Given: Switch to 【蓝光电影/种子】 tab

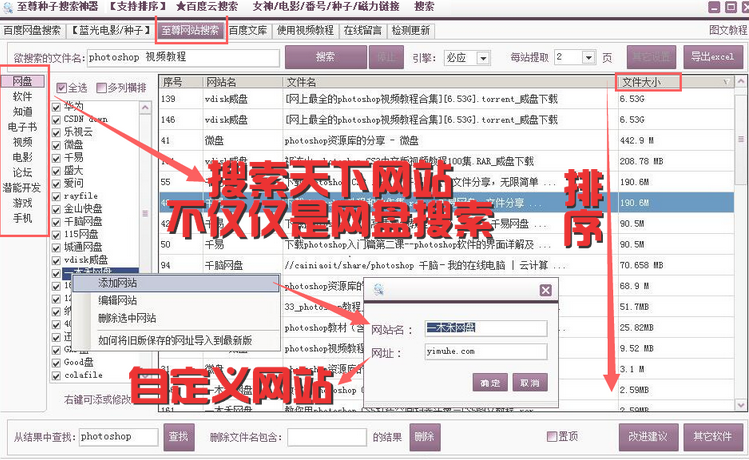Looking at the screenshot, I should coord(110,31).
